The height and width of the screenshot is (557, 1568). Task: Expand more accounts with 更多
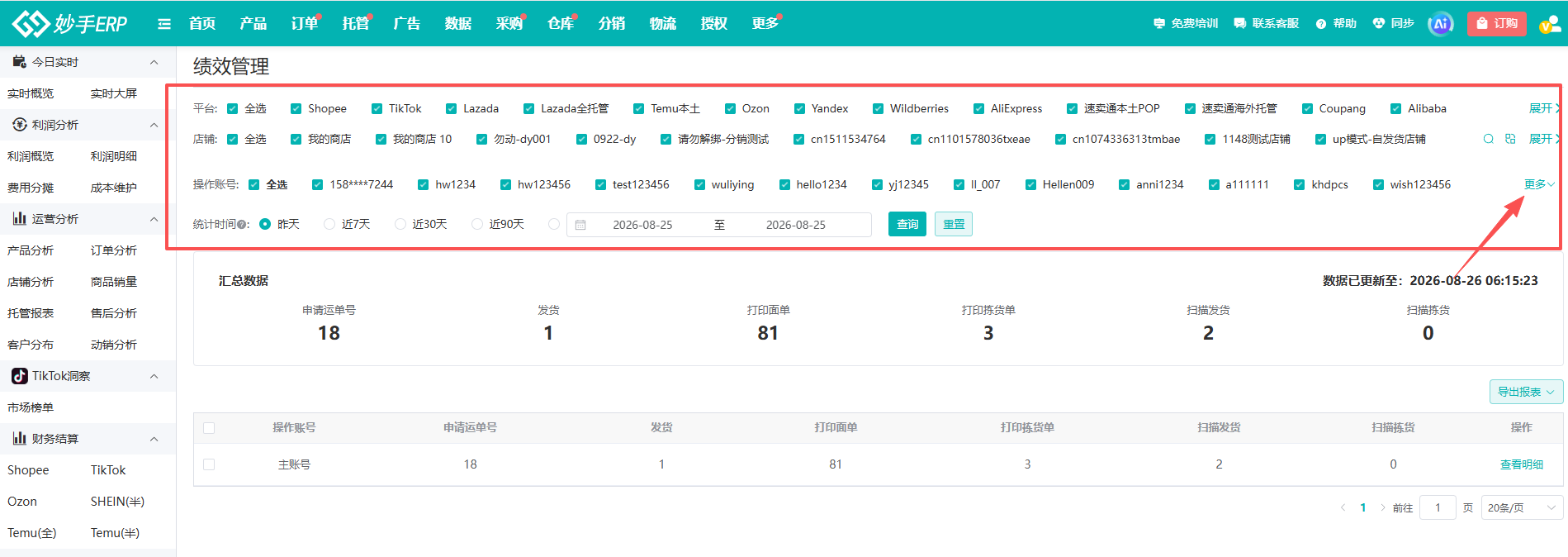(x=1539, y=184)
